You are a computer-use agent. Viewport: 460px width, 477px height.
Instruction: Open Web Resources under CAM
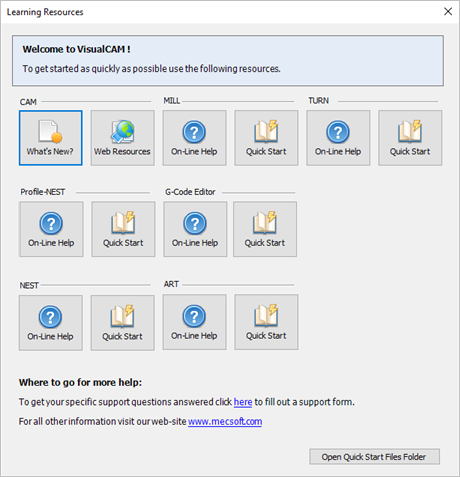[x=123, y=138]
